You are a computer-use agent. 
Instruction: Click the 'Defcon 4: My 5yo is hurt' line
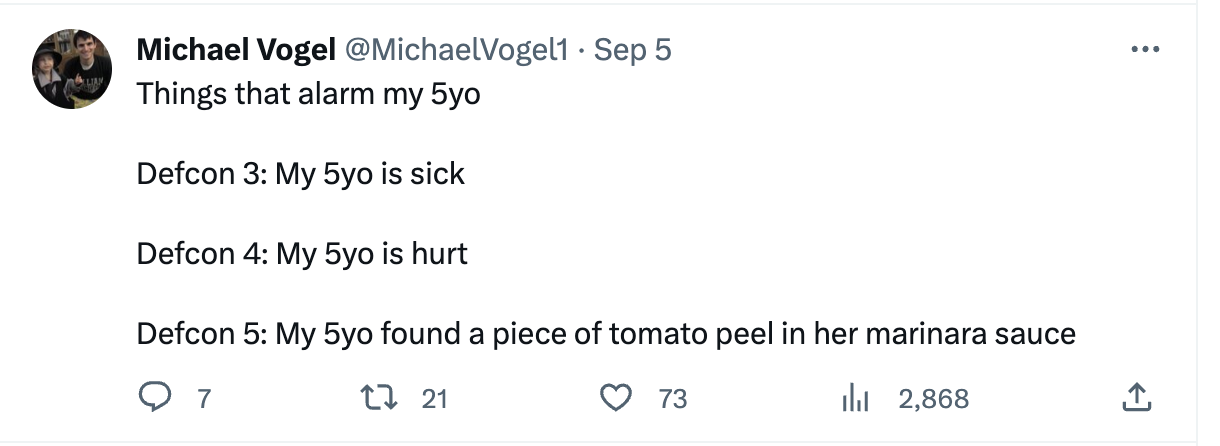point(302,253)
